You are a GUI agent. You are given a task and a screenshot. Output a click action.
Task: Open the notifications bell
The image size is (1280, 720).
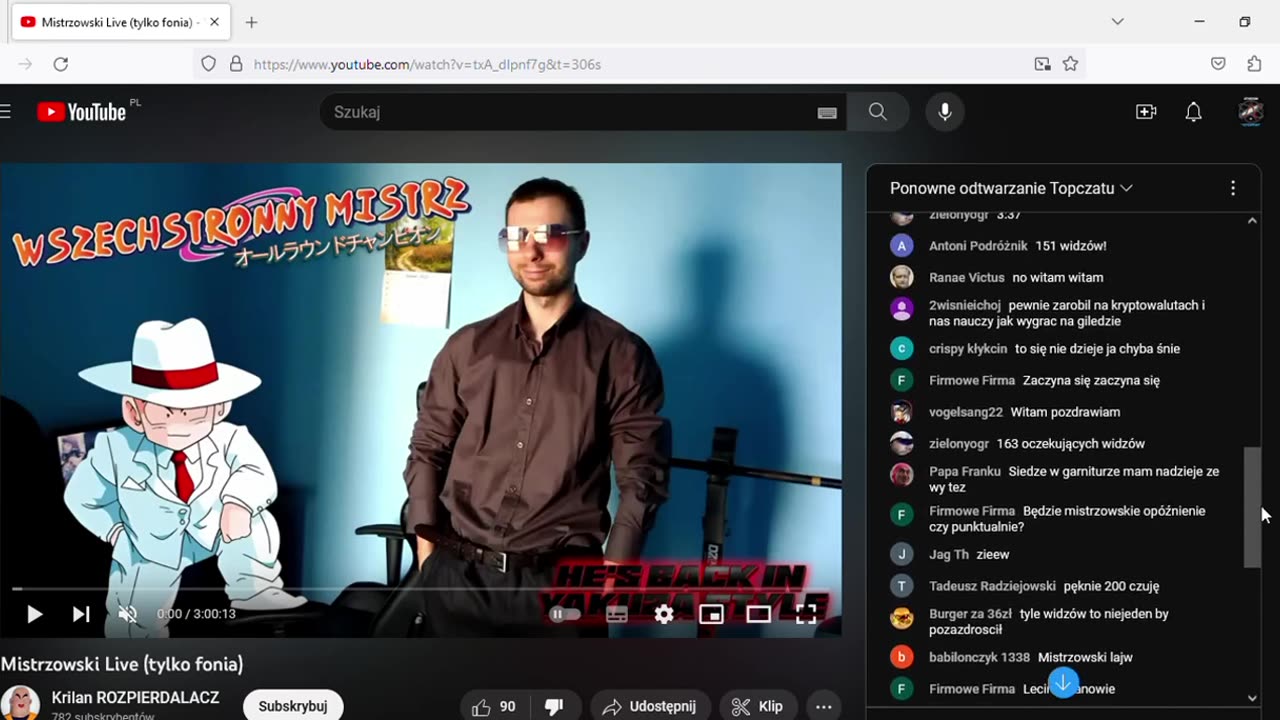1193,112
